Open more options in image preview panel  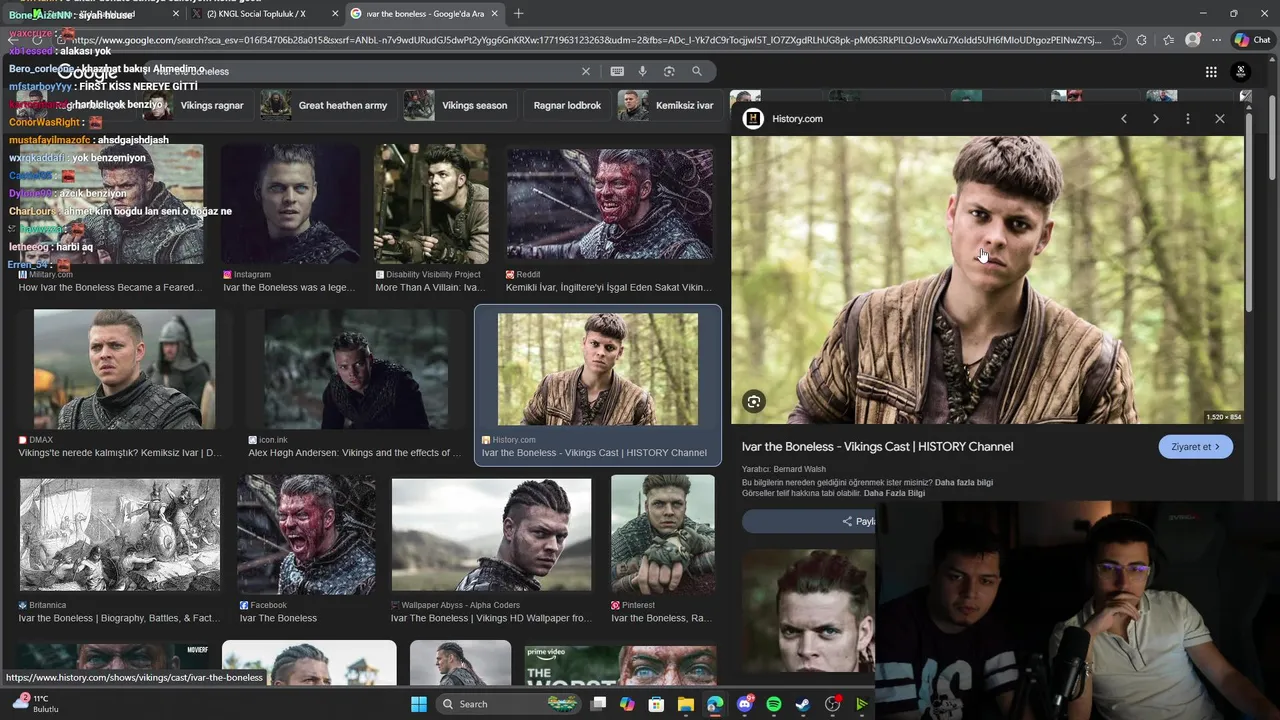coord(1188,118)
